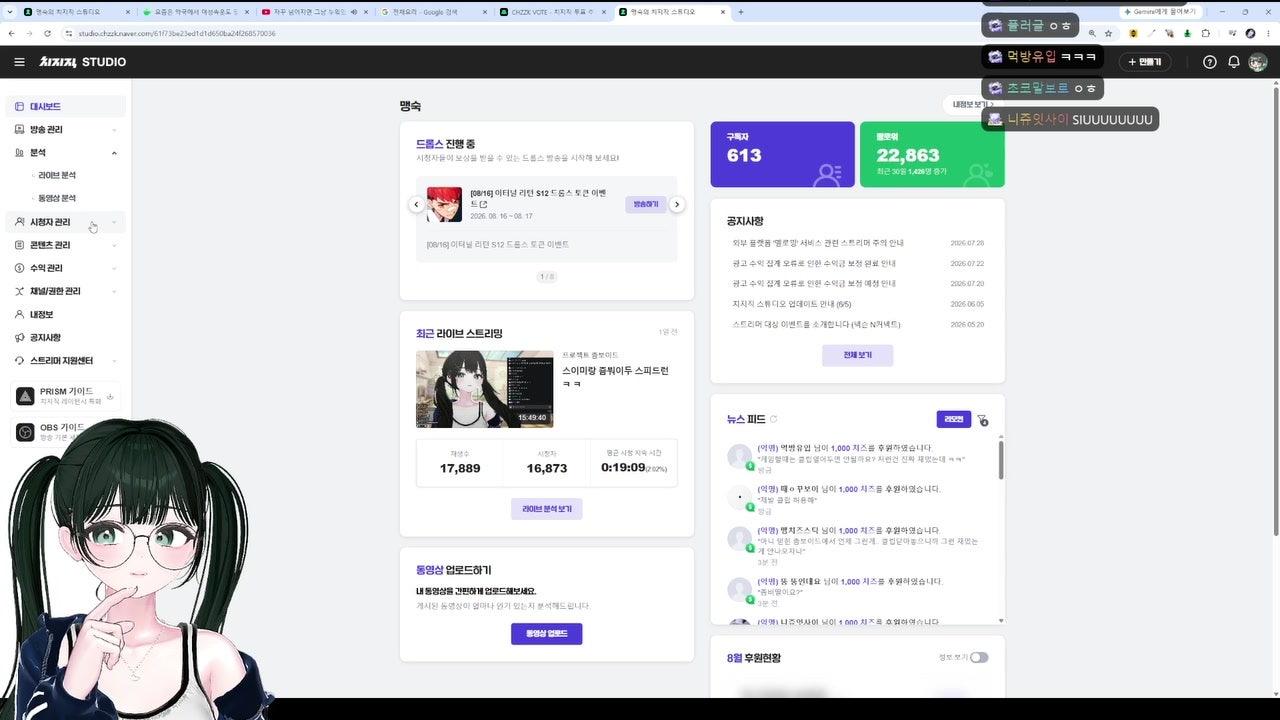Click the 만들기 create button
This screenshot has width=1280, height=720.
(1145, 62)
